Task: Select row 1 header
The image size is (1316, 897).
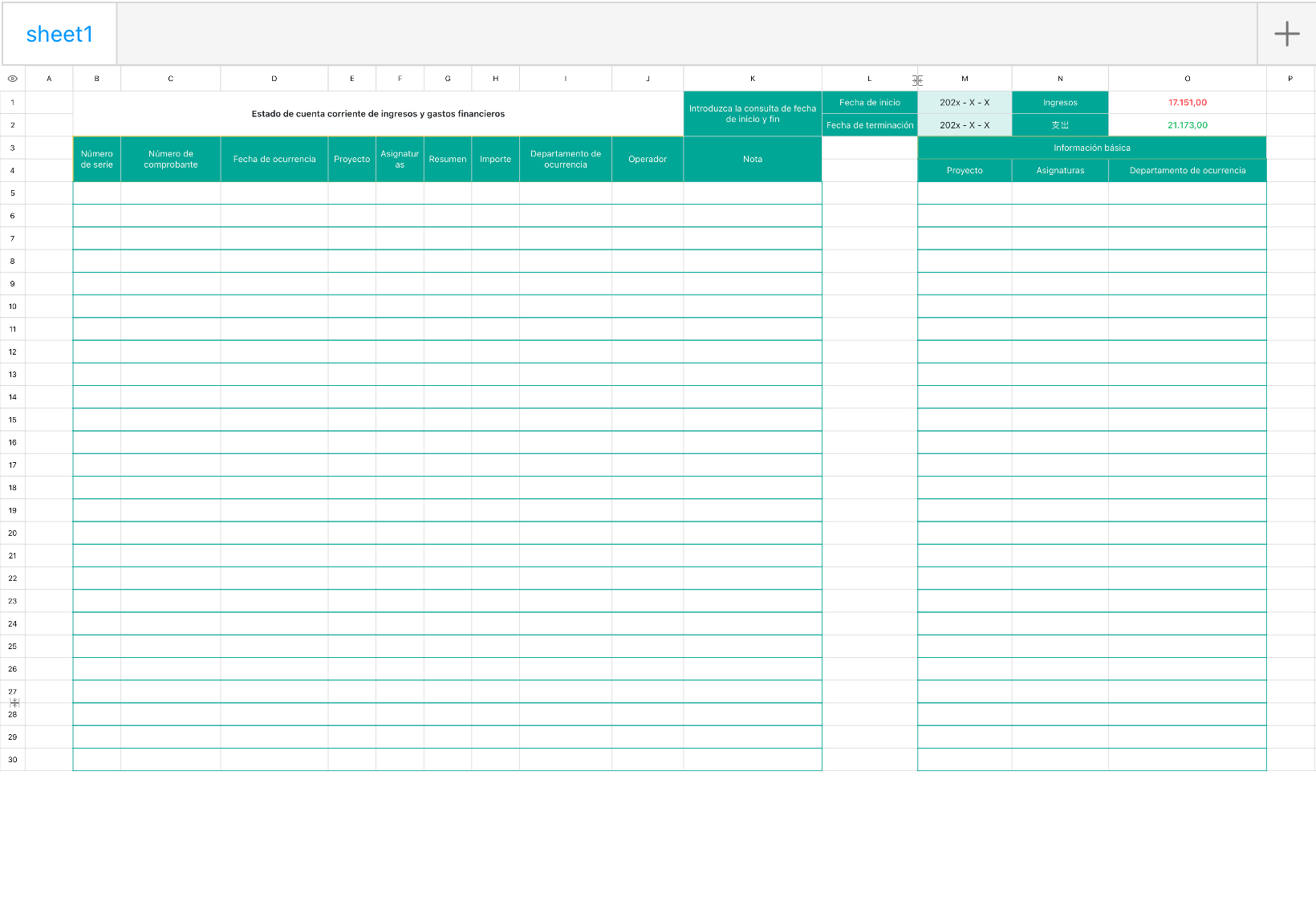Action: (x=13, y=103)
